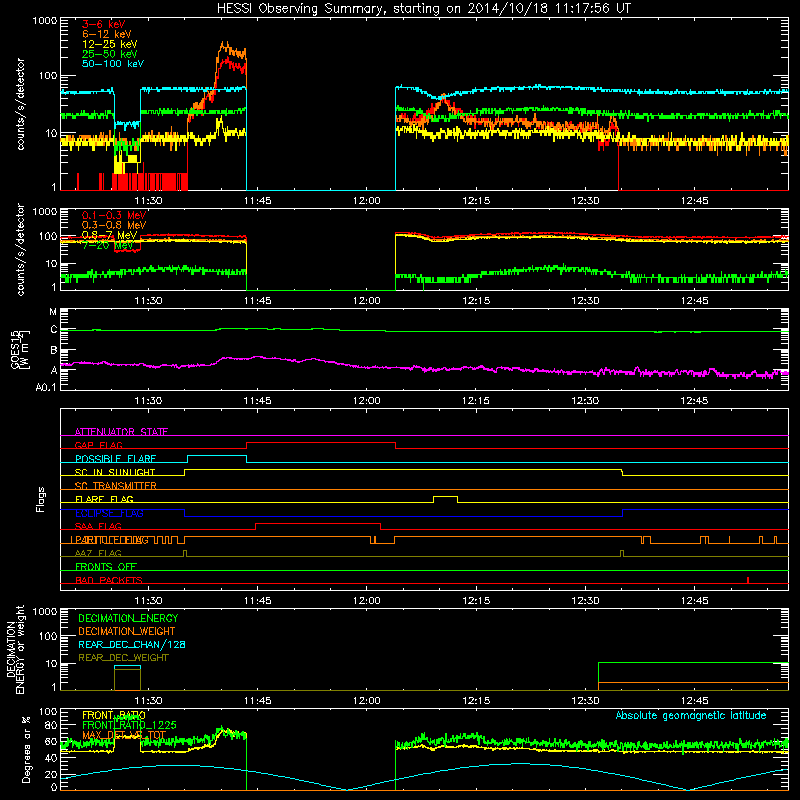This screenshot has width=800, height=800.
Task: Select the AAZ_FLAG label
Action: point(98,554)
